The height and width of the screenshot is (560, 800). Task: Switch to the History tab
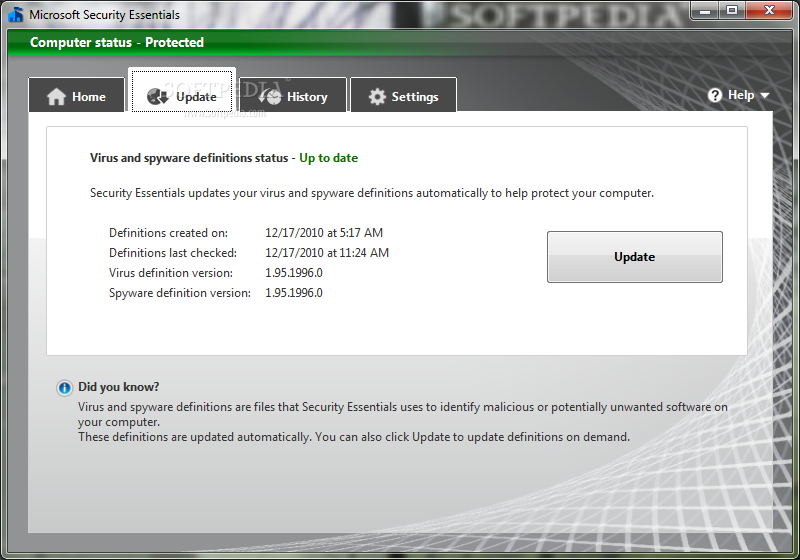click(293, 95)
